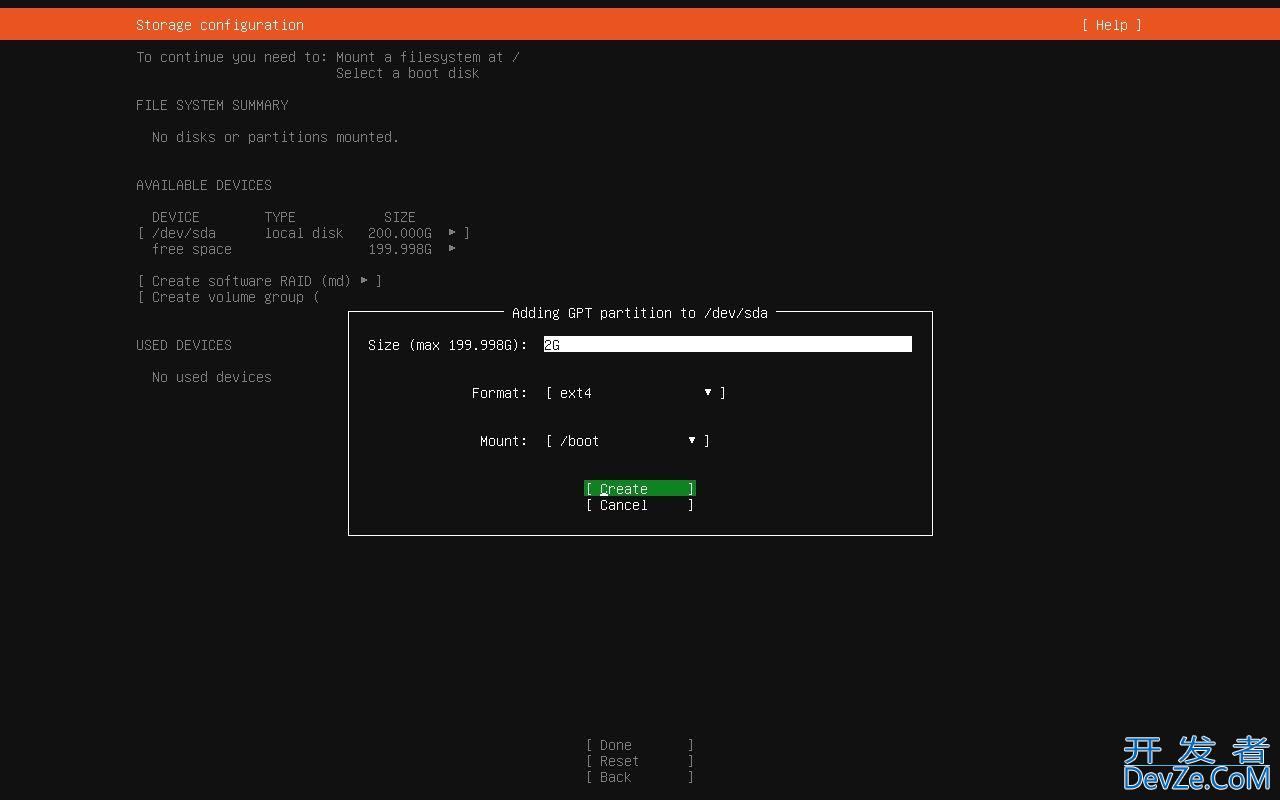Image resolution: width=1280 pixels, height=800 pixels.
Task: Click the Reset button at bottom
Action: (640, 761)
